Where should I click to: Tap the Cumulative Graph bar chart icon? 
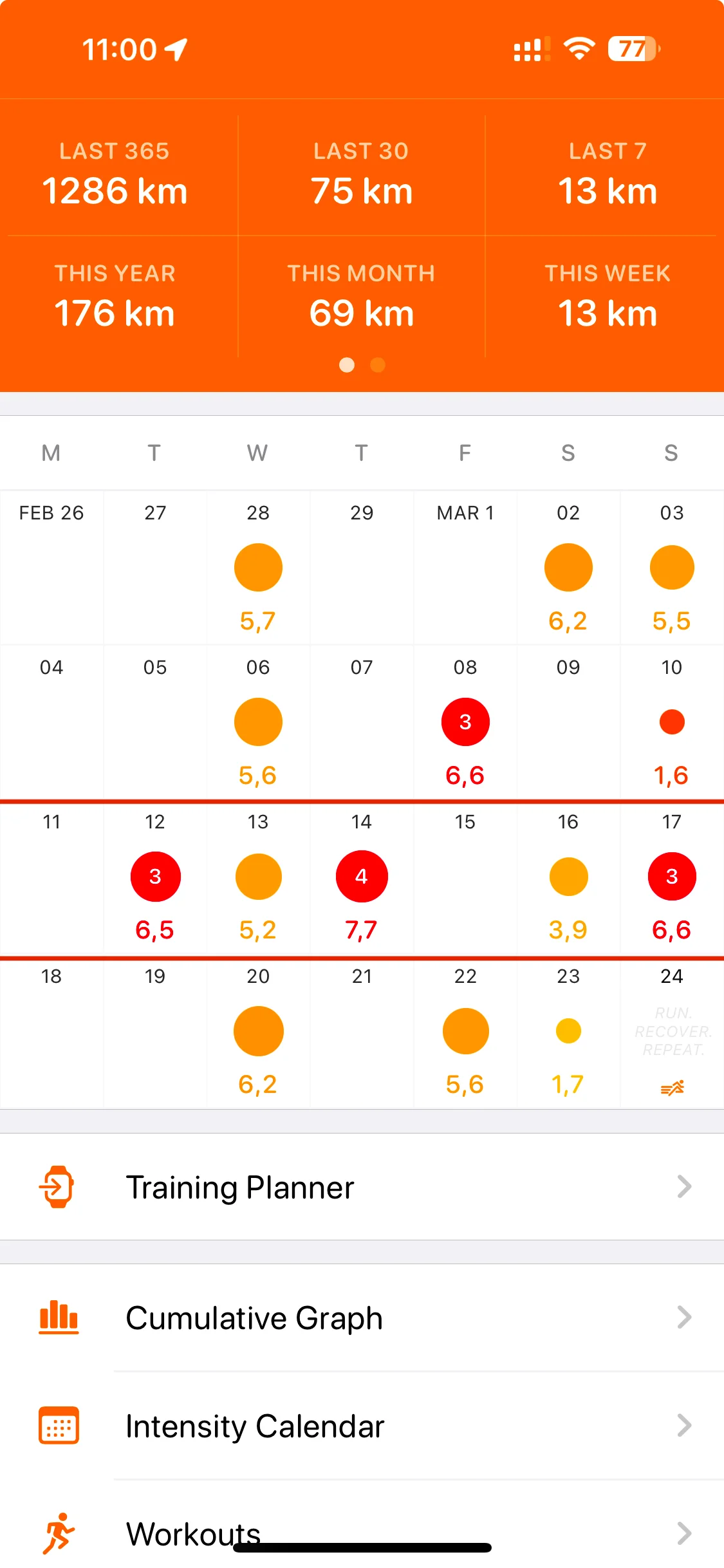point(59,1318)
